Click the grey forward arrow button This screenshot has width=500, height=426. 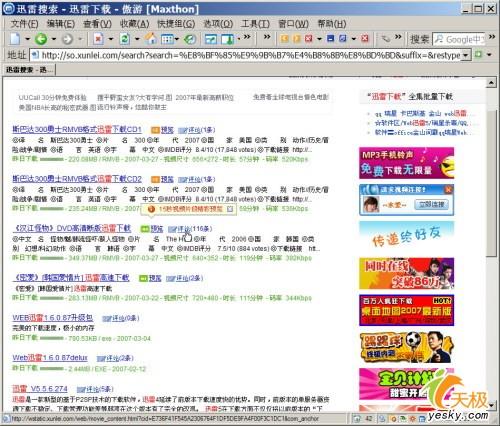(x=67, y=39)
